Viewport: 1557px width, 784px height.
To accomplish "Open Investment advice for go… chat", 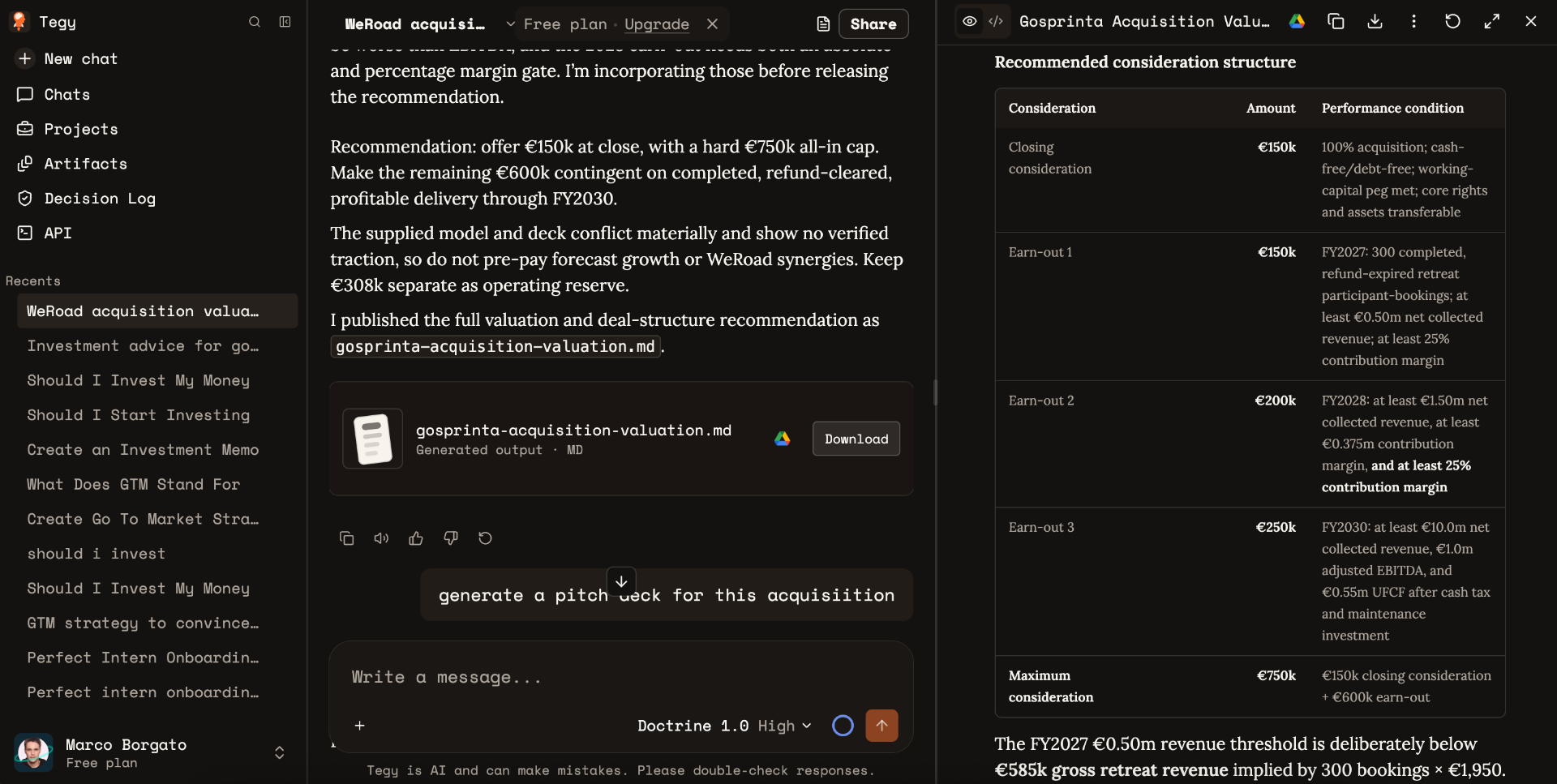I will (x=157, y=346).
